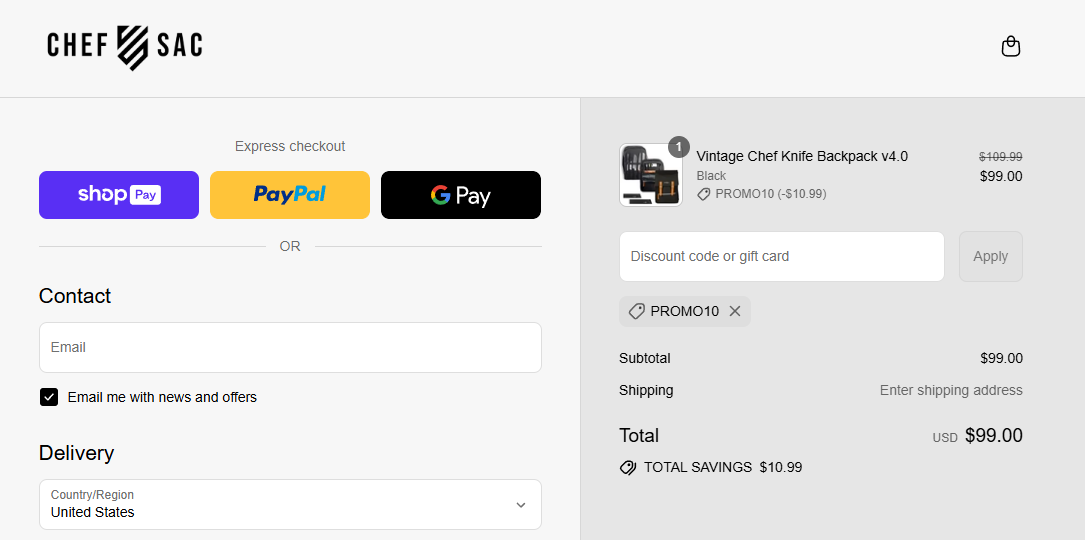The width and height of the screenshot is (1085, 540).
Task: Focus the Email input field
Action: tap(290, 348)
